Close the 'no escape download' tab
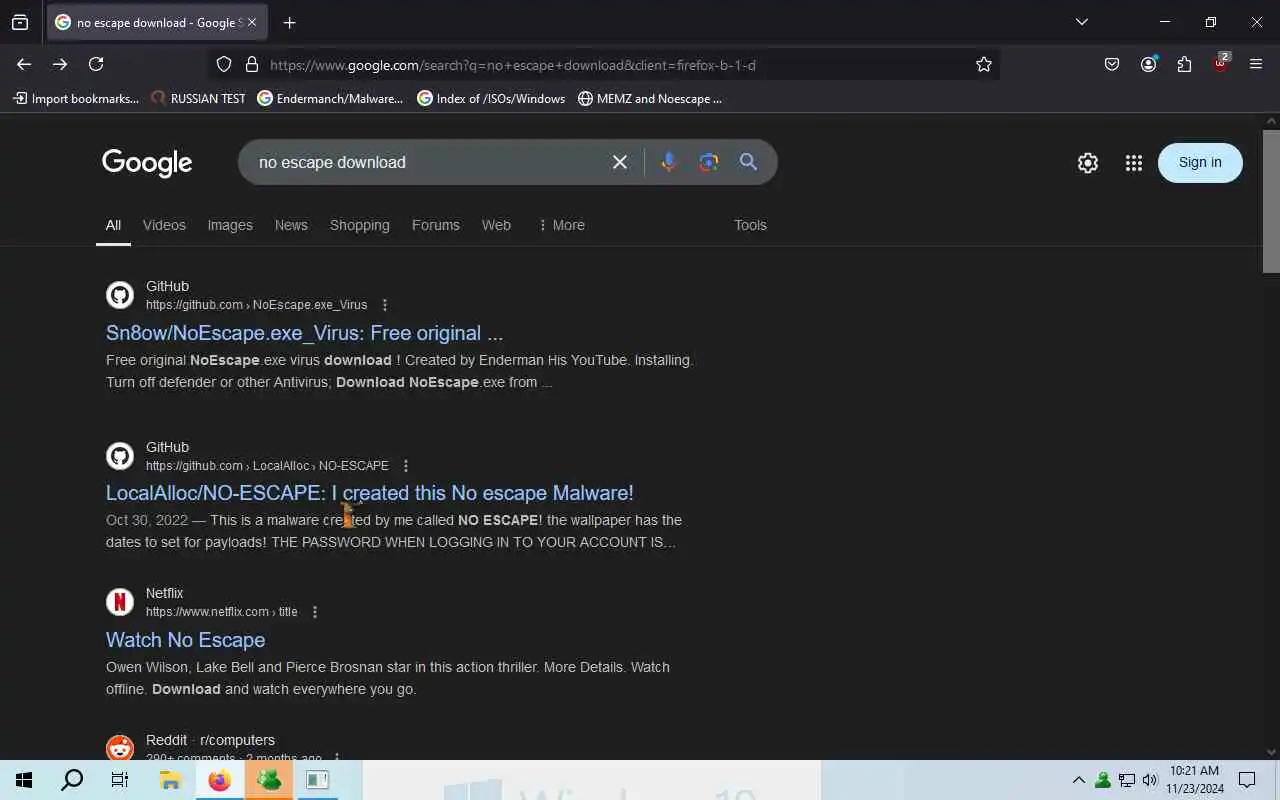The width and height of the screenshot is (1280, 800). tap(251, 22)
